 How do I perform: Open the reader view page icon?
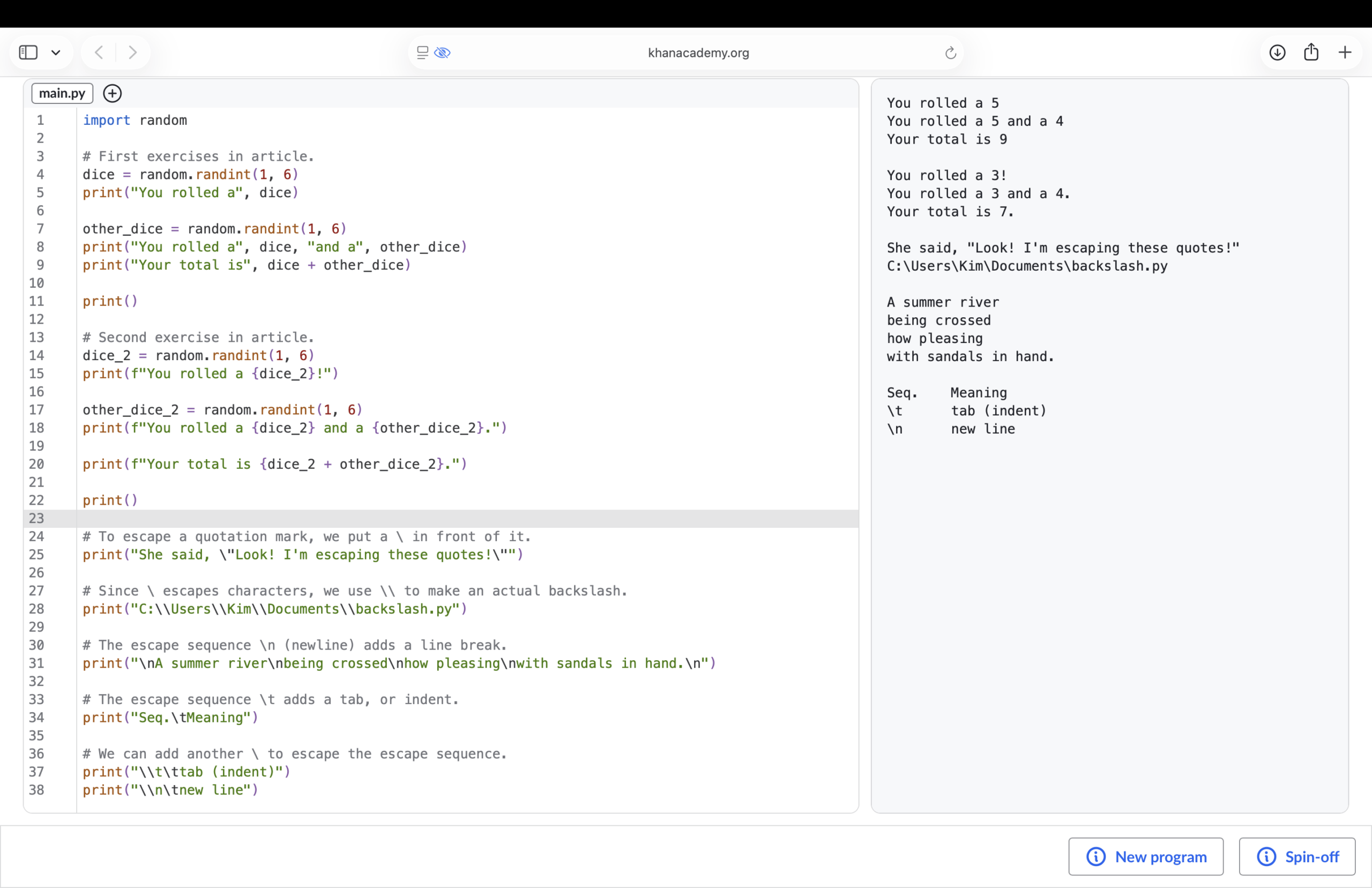422,53
